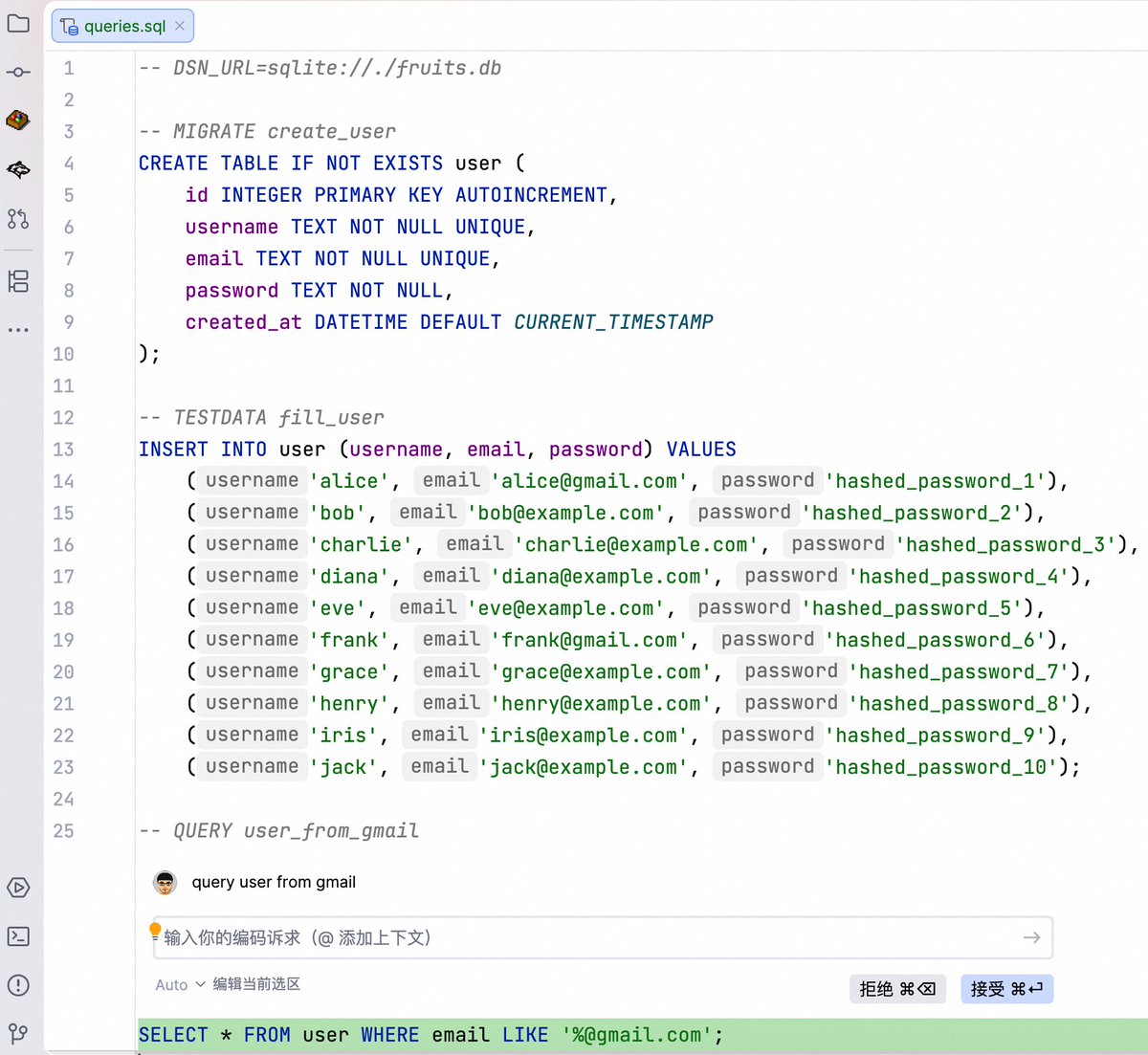Open the Git branches tool window

click(x=18, y=1033)
